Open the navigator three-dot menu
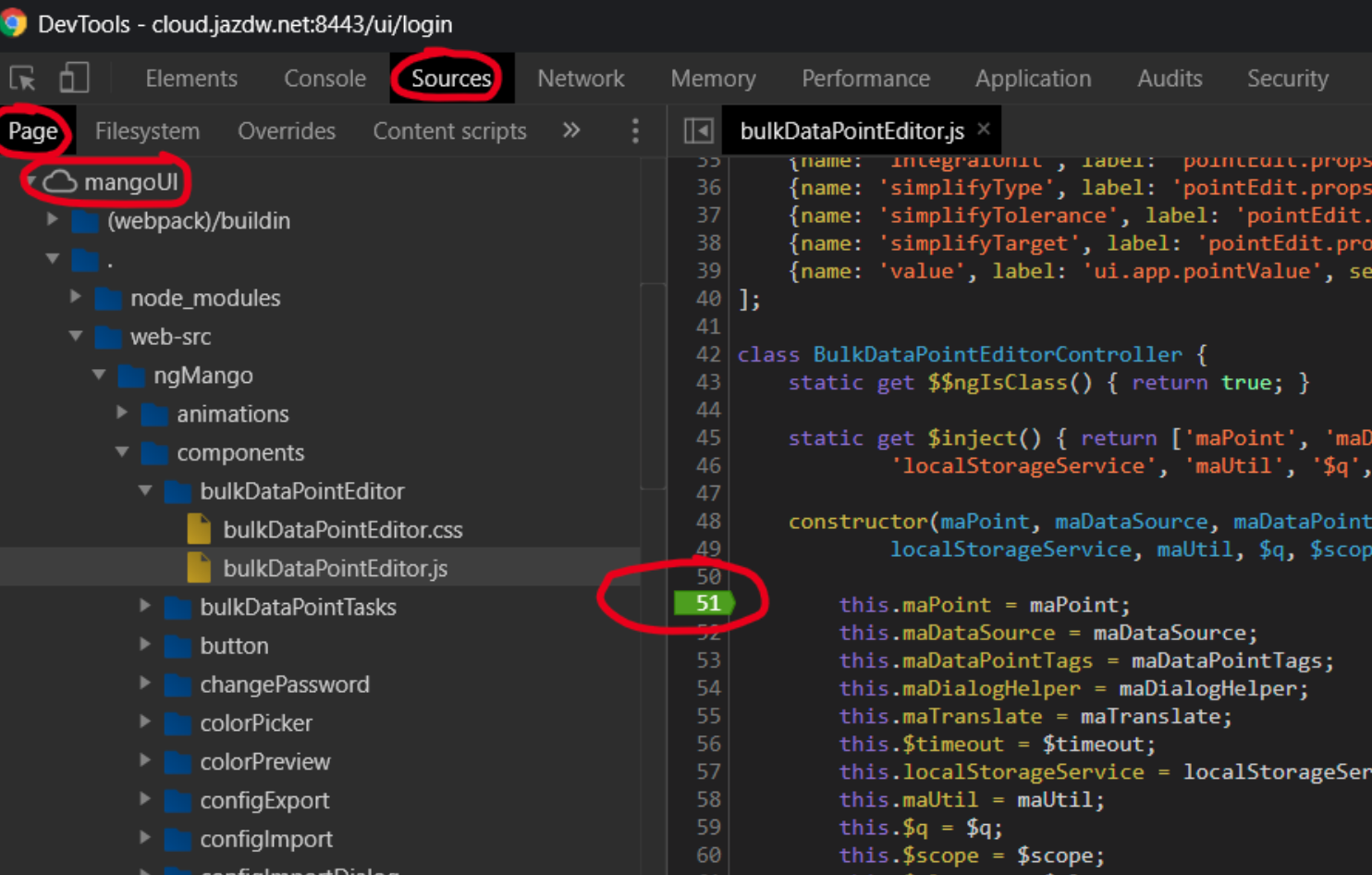Image resolution: width=1372 pixels, height=875 pixels. click(635, 130)
